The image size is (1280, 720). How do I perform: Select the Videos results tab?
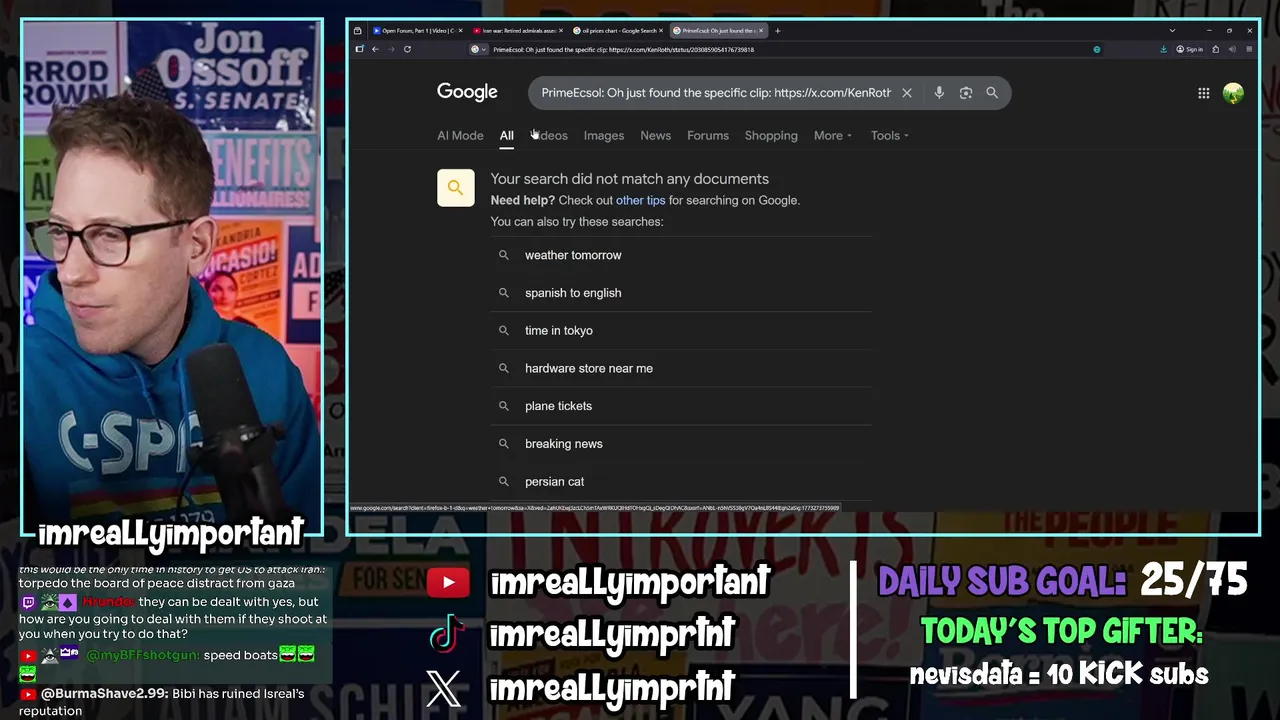549,135
